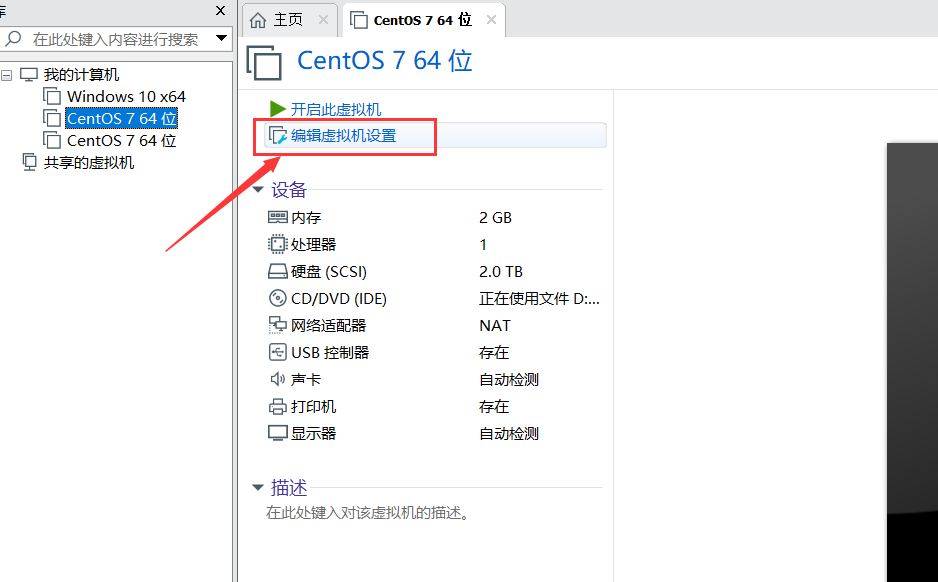Click the 正在使用文件 D:... value
938x582 pixels.
click(539, 298)
